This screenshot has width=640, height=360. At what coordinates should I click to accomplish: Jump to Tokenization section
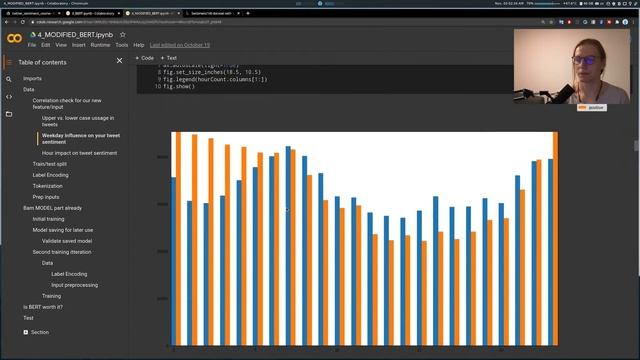47,186
